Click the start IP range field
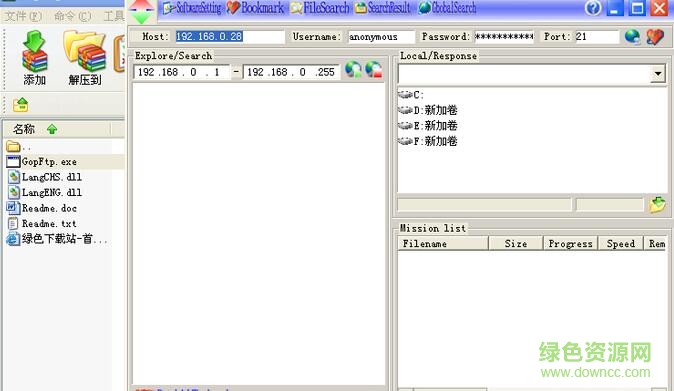Image resolution: width=674 pixels, height=391 pixels. [181, 72]
